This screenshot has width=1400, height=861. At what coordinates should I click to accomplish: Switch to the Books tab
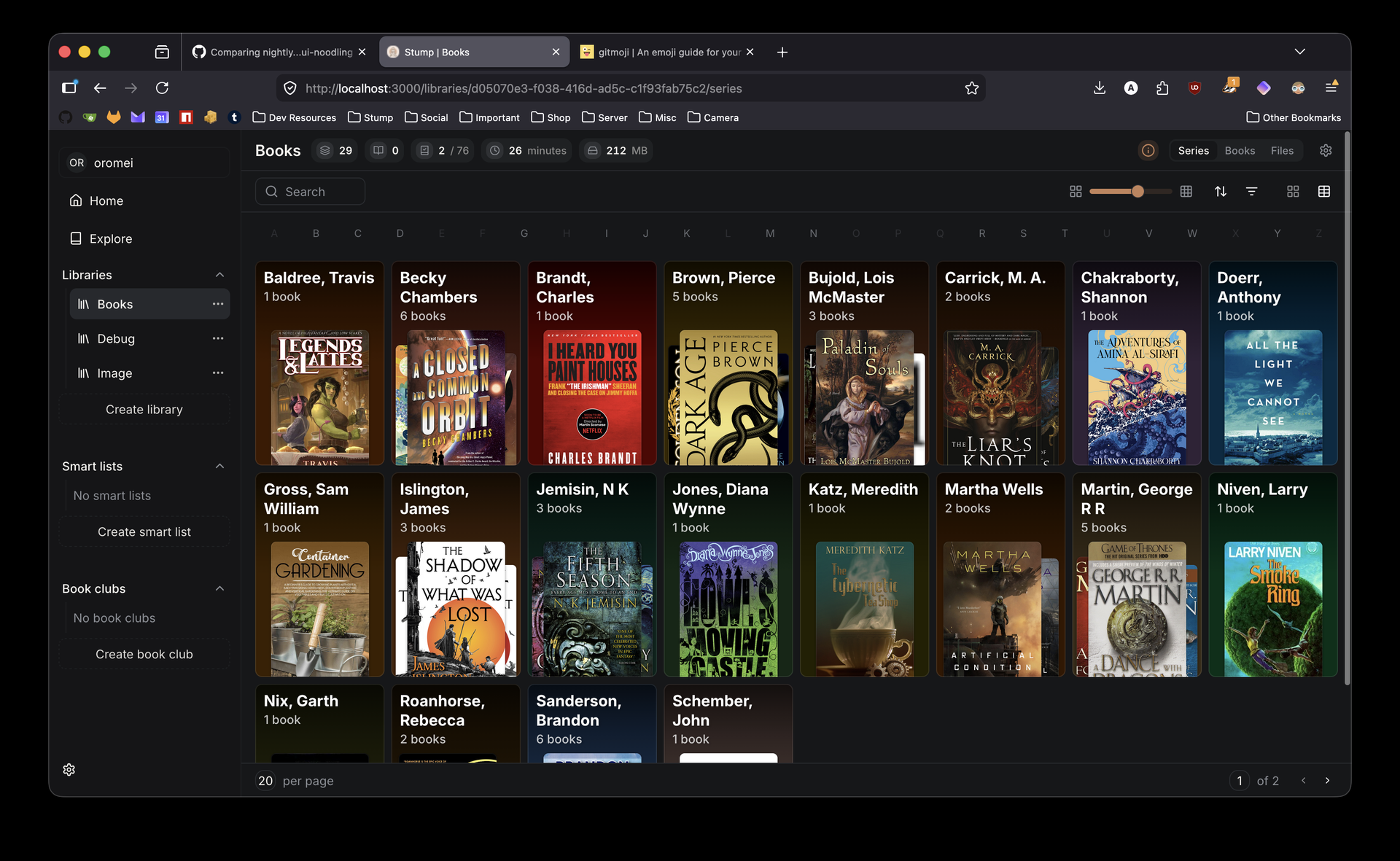(1240, 151)
